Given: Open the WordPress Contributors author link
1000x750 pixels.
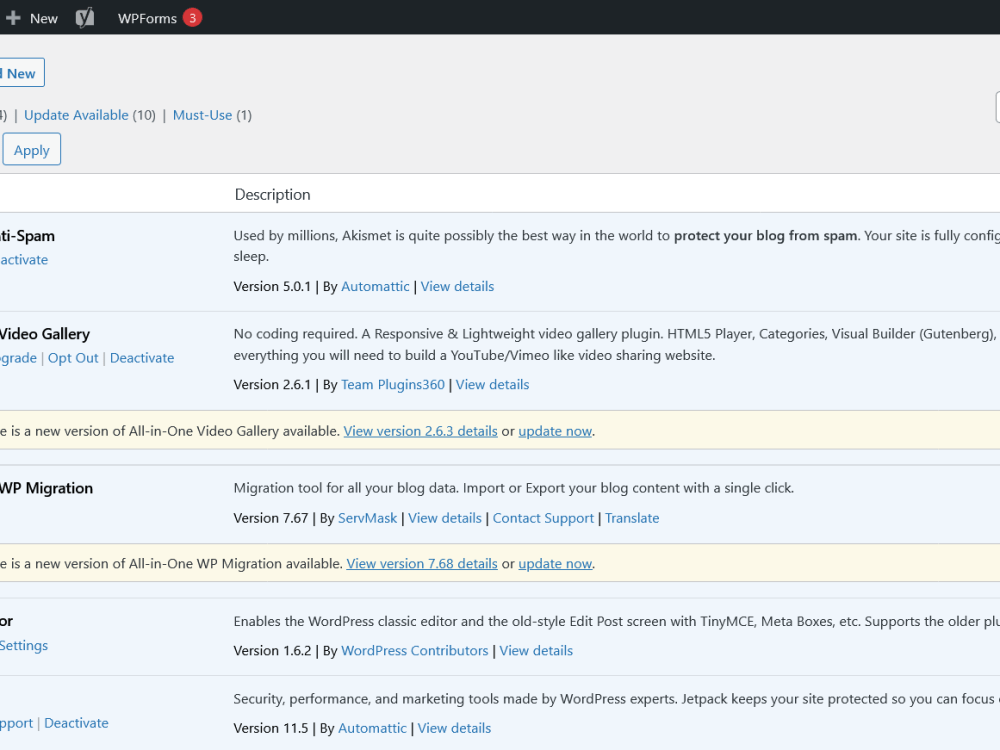Looking at the screenshot, I should 415,651.
